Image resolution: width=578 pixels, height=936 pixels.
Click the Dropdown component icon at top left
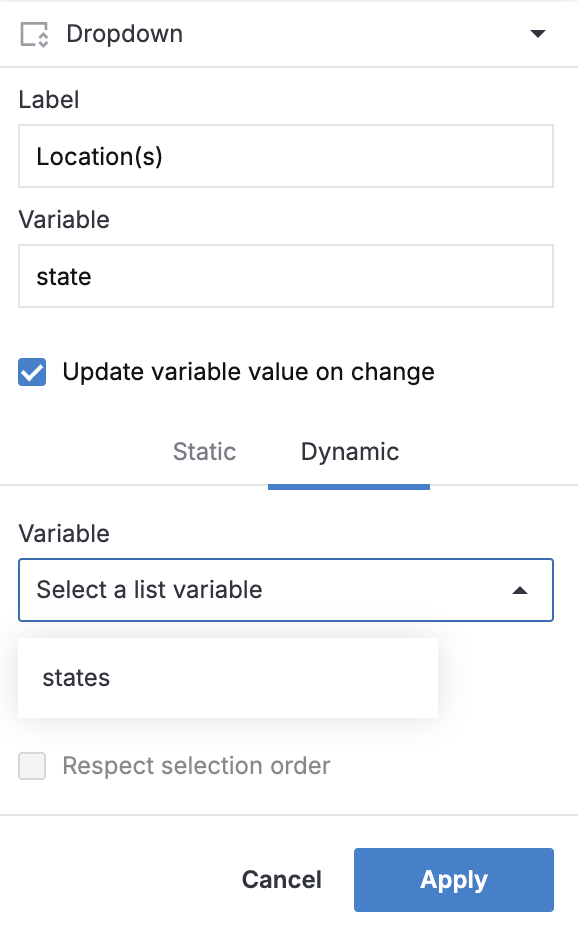click(36, 33)
